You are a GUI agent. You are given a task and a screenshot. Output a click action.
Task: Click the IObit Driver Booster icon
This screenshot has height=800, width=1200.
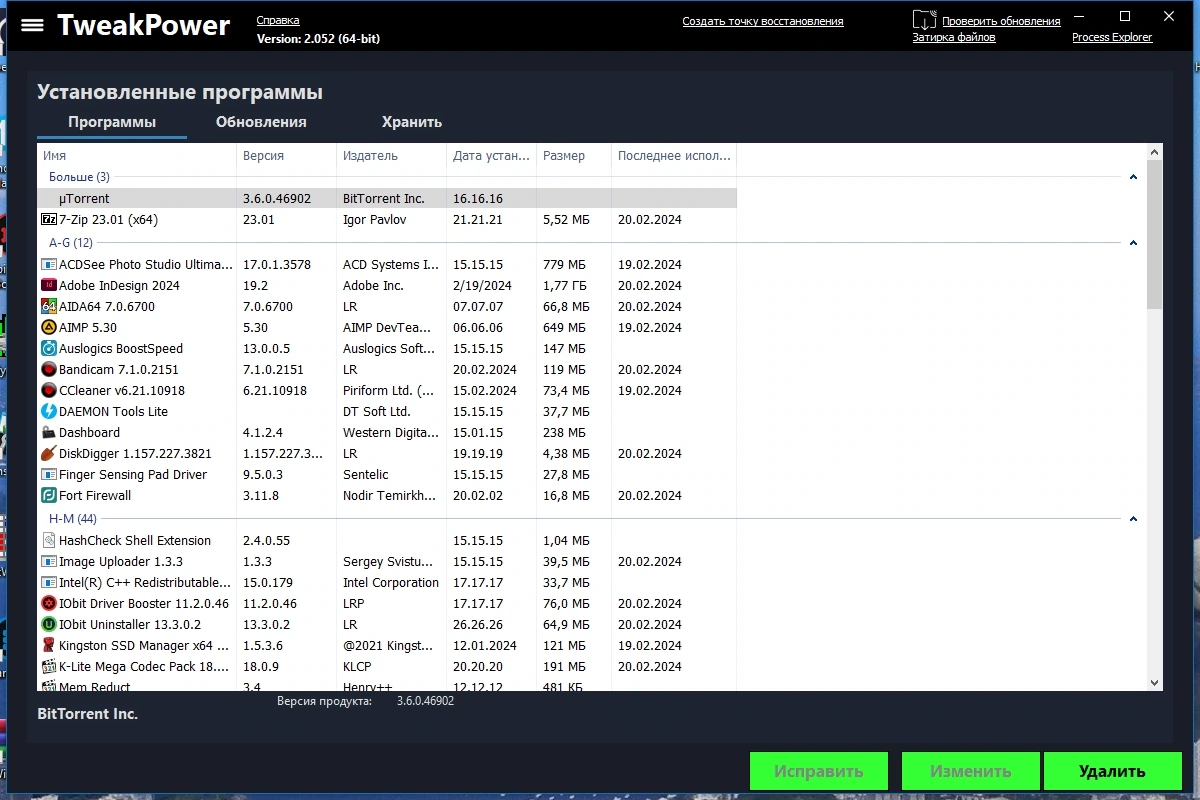[x=49, y=604]
